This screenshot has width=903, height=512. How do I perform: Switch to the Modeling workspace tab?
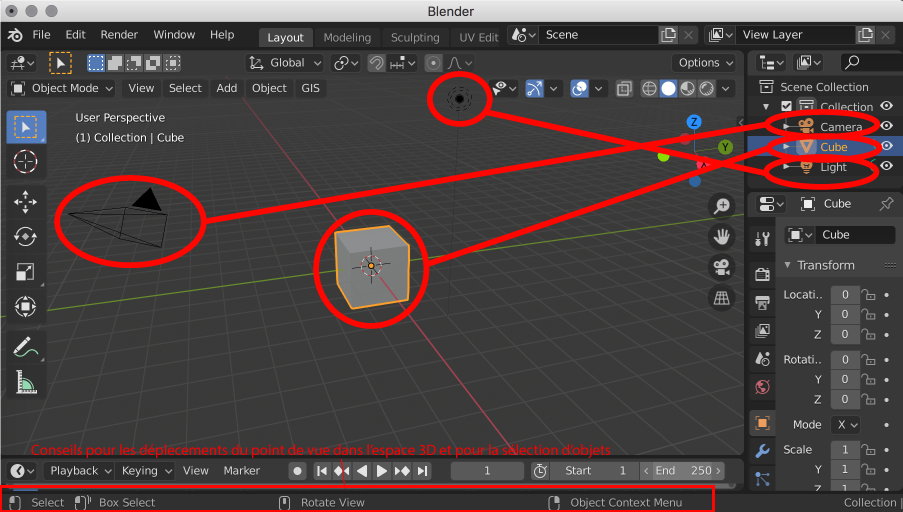(x=347, y=37)
